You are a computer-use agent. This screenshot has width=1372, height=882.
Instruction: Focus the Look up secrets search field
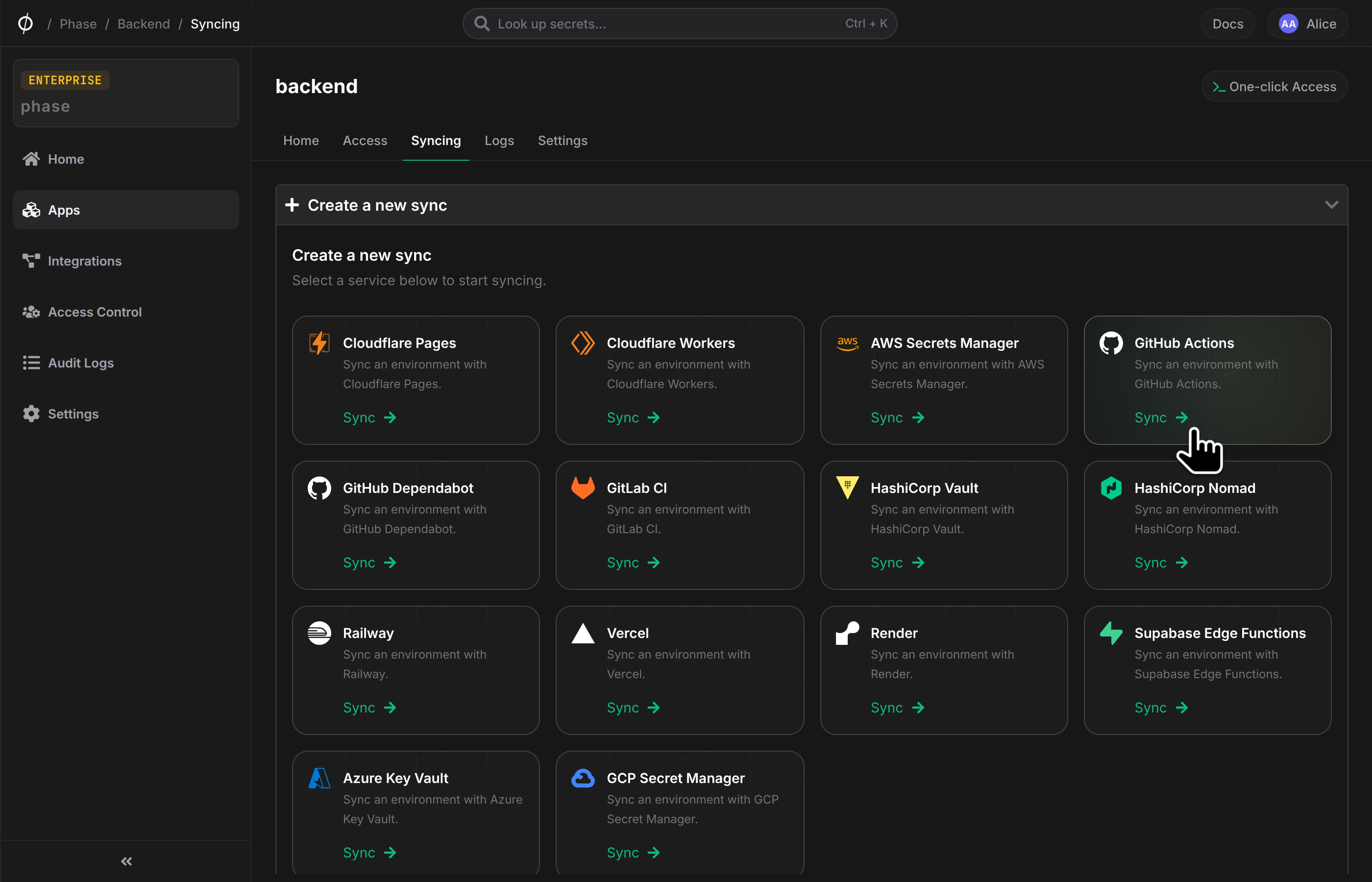click(680, 24)
